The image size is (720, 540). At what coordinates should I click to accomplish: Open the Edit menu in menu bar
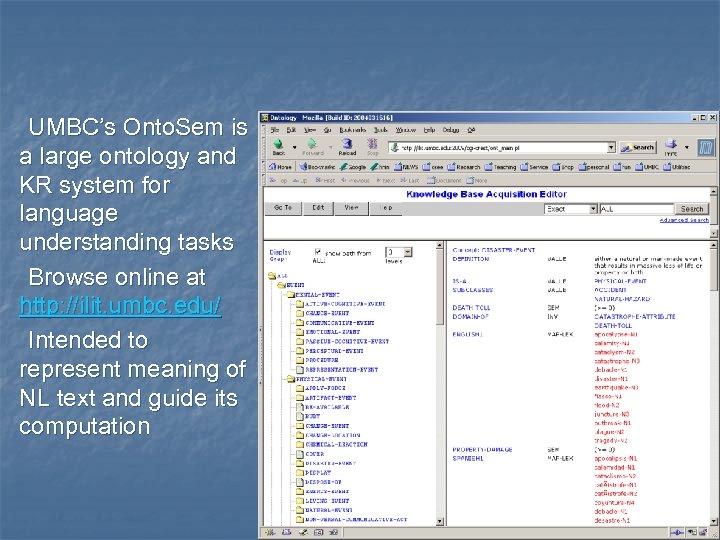pyautogui.click(x=291, y=130)
